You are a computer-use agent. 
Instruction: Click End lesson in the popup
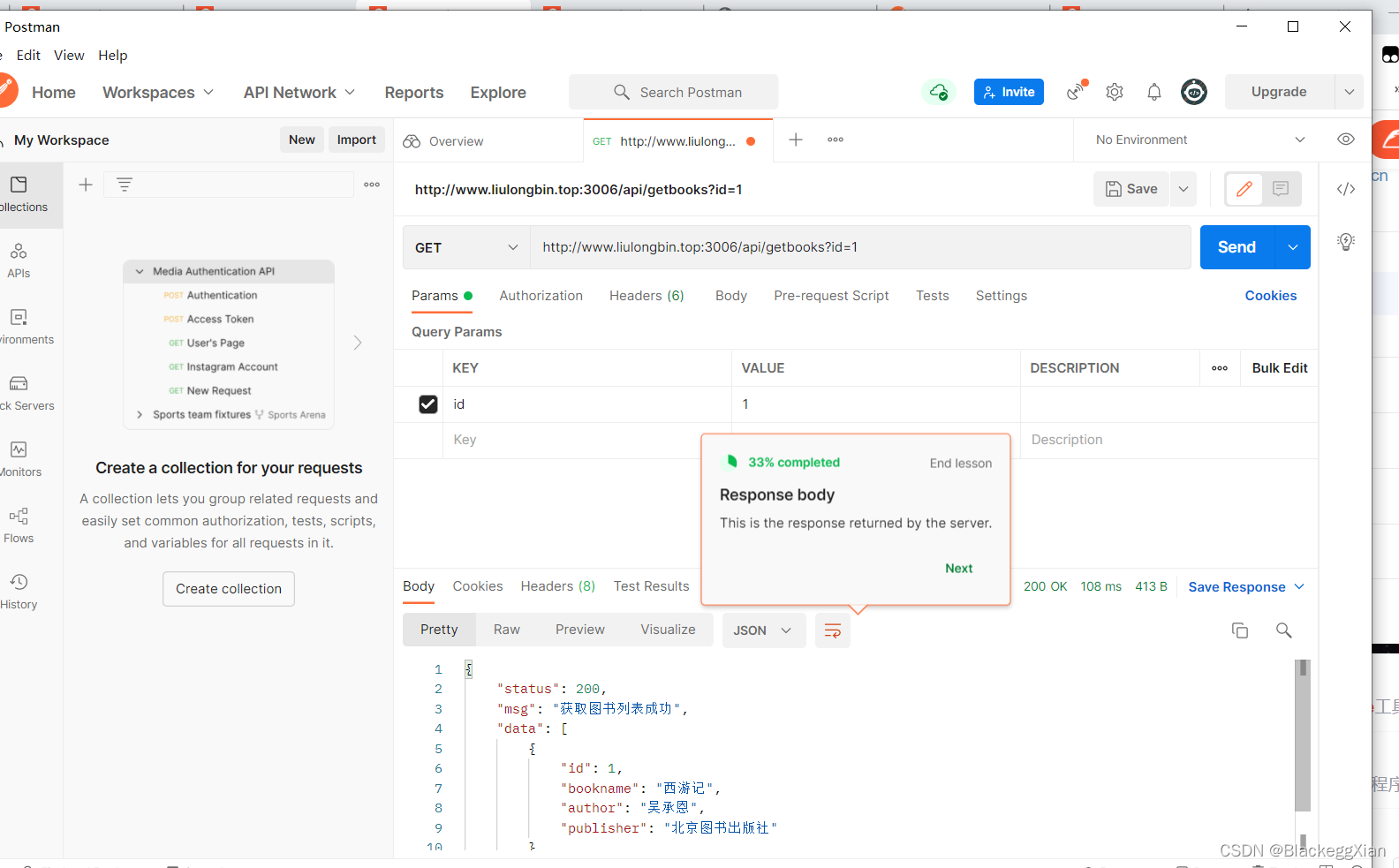961,464
